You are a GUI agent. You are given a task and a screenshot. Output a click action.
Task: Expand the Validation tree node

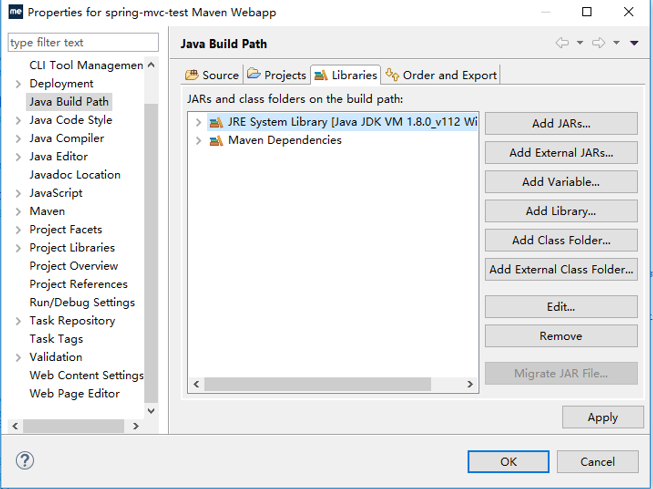pos(18,357)
